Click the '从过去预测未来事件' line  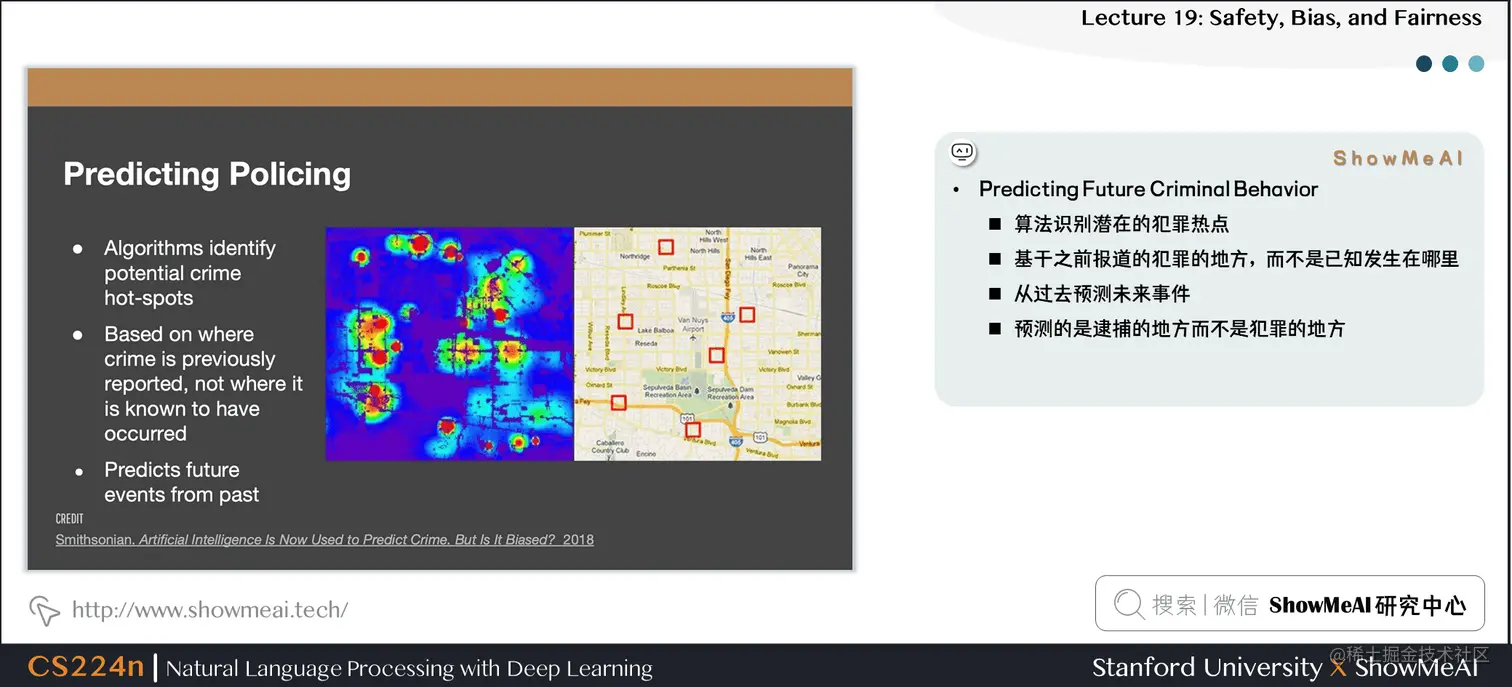(1102, 294)
